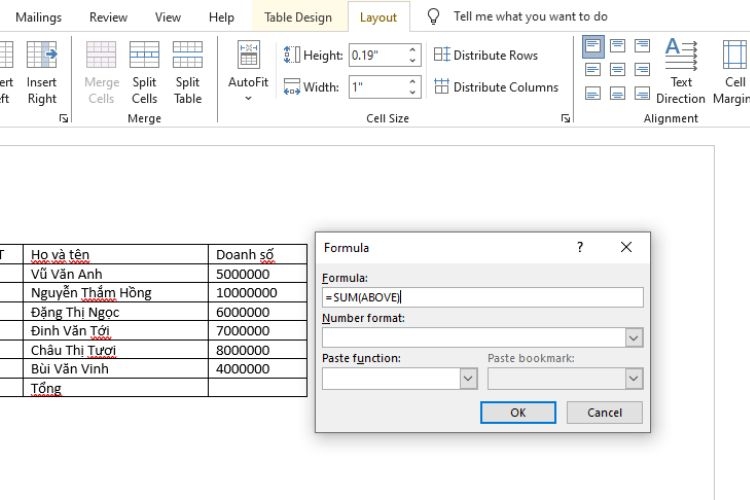750x500 pixels.
Task: Open the Review tab
Action: coord(108,17)
